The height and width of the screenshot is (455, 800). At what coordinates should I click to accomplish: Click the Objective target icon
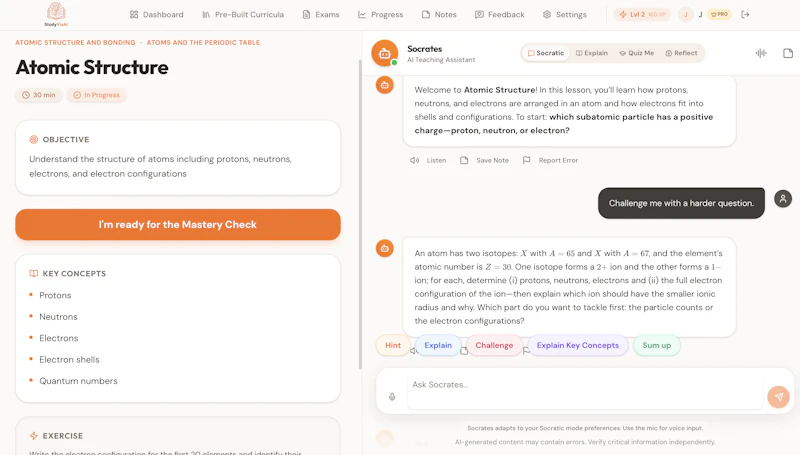[34, 139]
